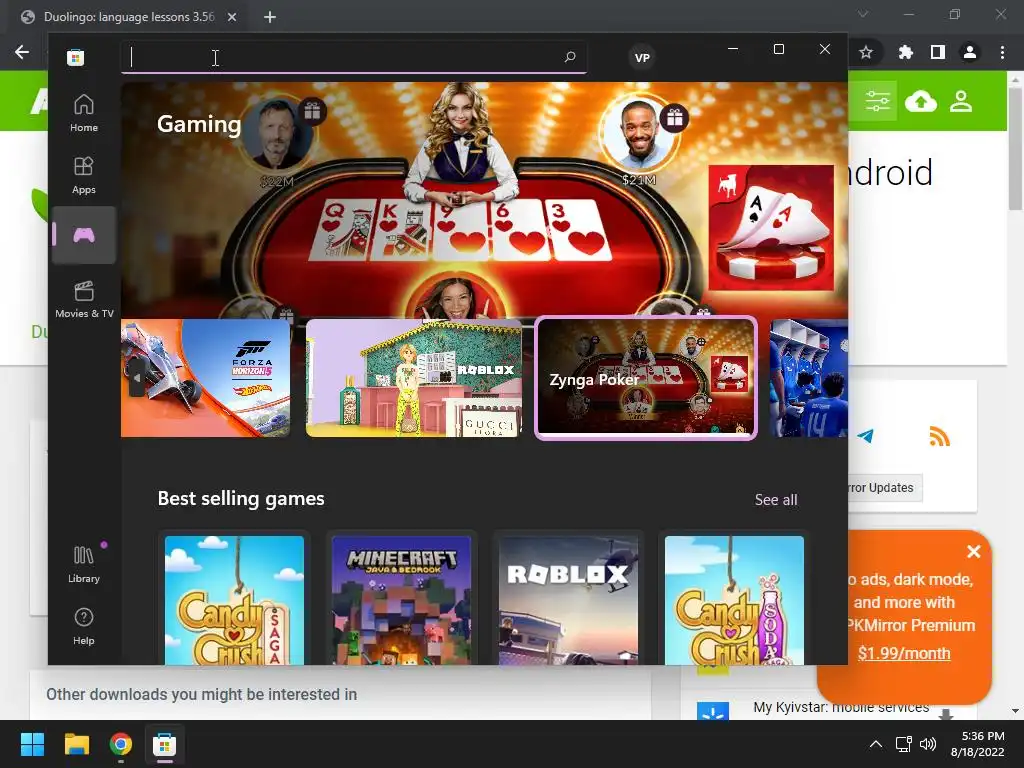The height and width of the screenshot is (768, 1024).
Task: Open Chrome three-dot menu
Action: (x=1002, y=52)
